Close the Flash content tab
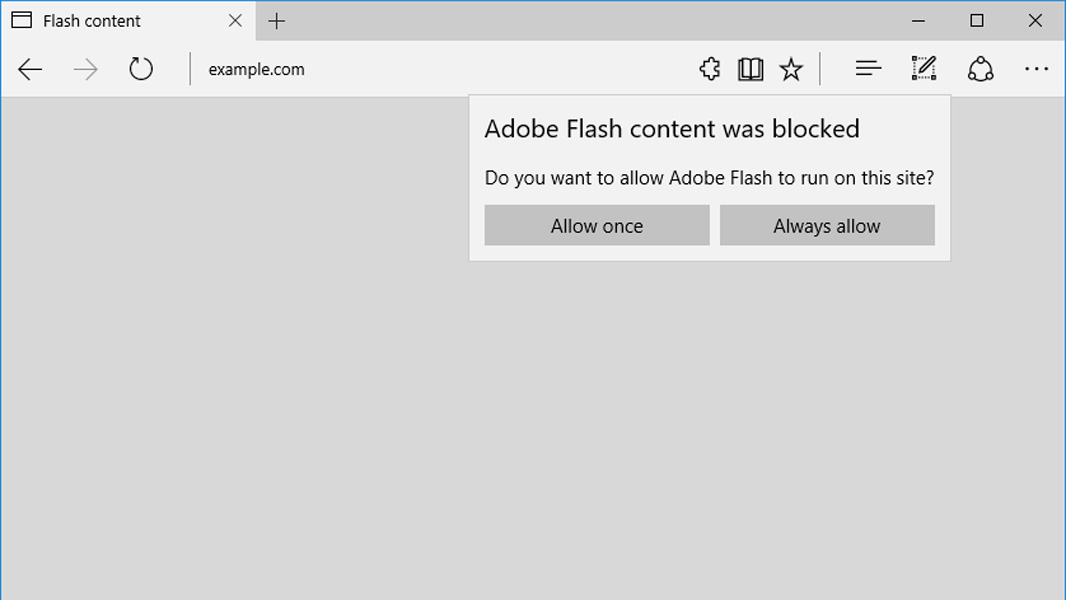The height and width of the screenshot is (600, 1066). [x=235, y=20]
